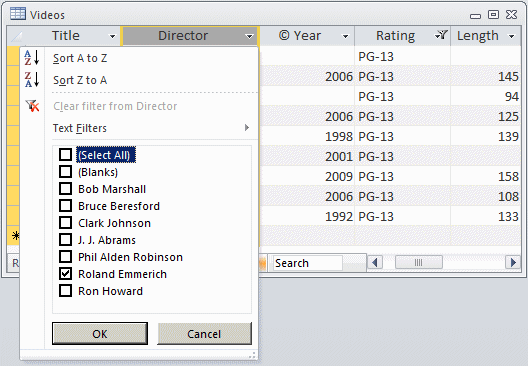Click the filter funnel icon on Rating column
The height and width of the screenshot is (366, 528).
point(441,35)
